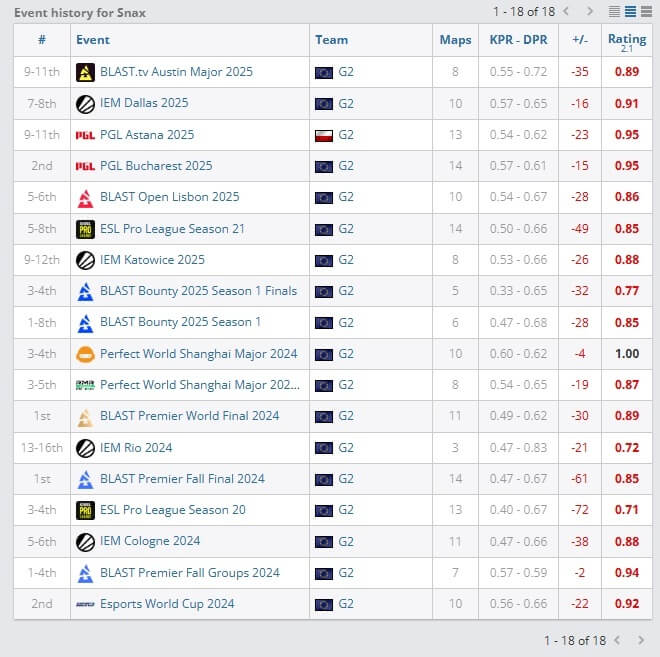Click the BLAST Open Lisbon 2025 logo

point(85,198)
